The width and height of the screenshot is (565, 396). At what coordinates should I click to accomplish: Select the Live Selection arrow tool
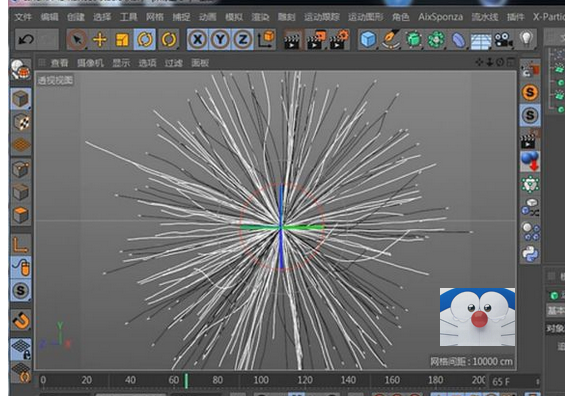tap(77, 39)
